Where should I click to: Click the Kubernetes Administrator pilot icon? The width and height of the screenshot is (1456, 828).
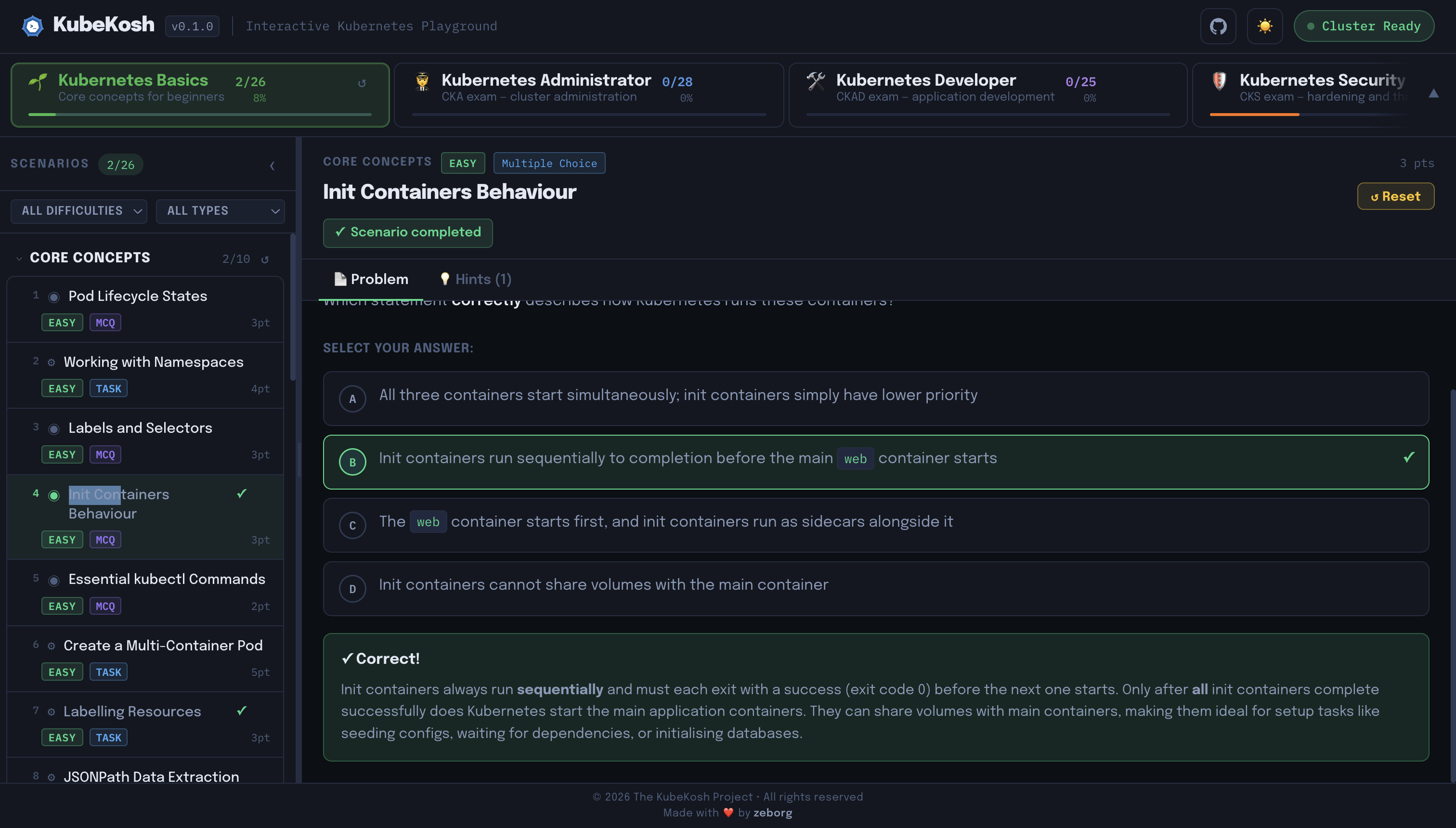pos(422,82)
